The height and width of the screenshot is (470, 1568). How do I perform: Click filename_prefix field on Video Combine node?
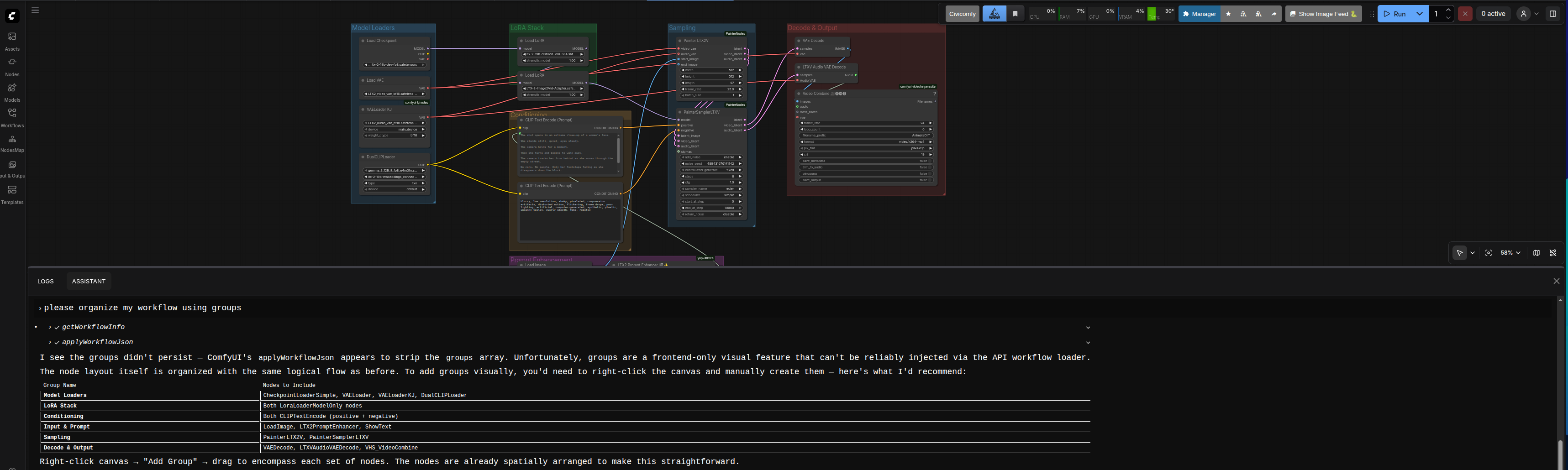866,136
